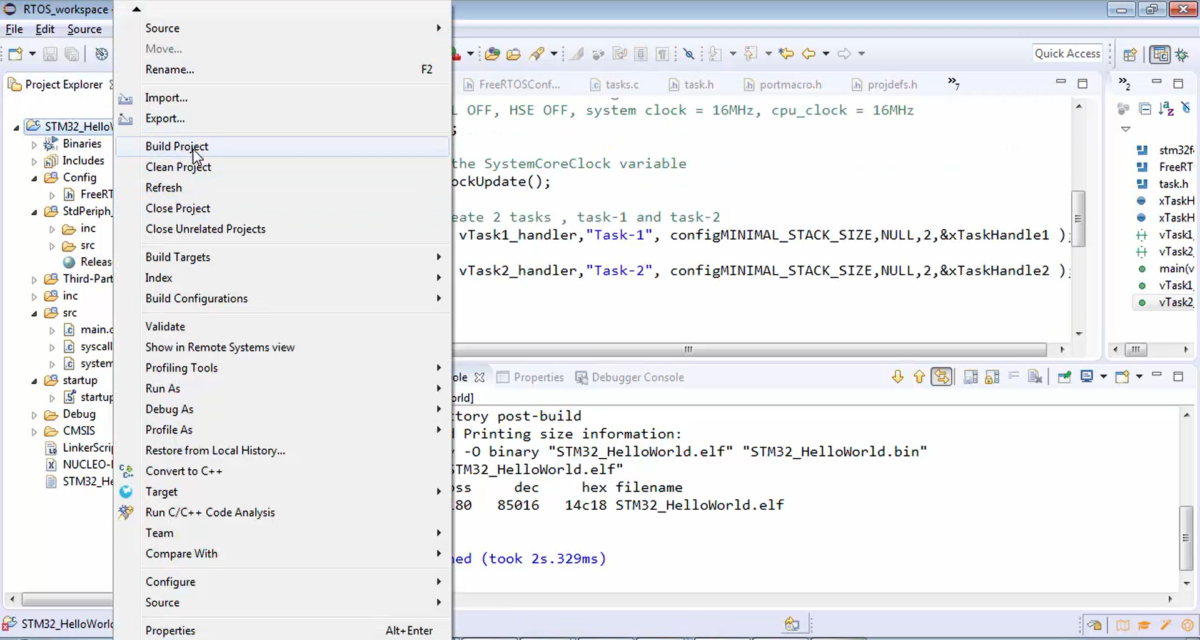The width and height of the screenshot is (1200, 640).
Task: Pin the Console view
Action: coord(1064,377)
